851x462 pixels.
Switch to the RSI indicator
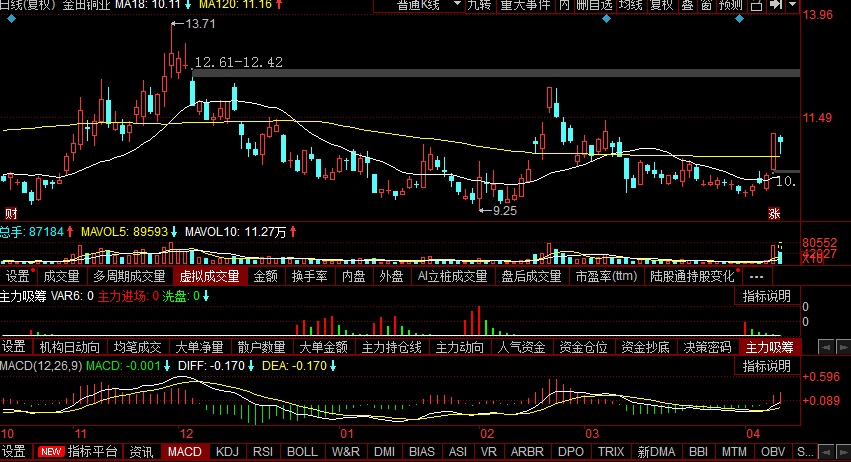coord(263,452)
